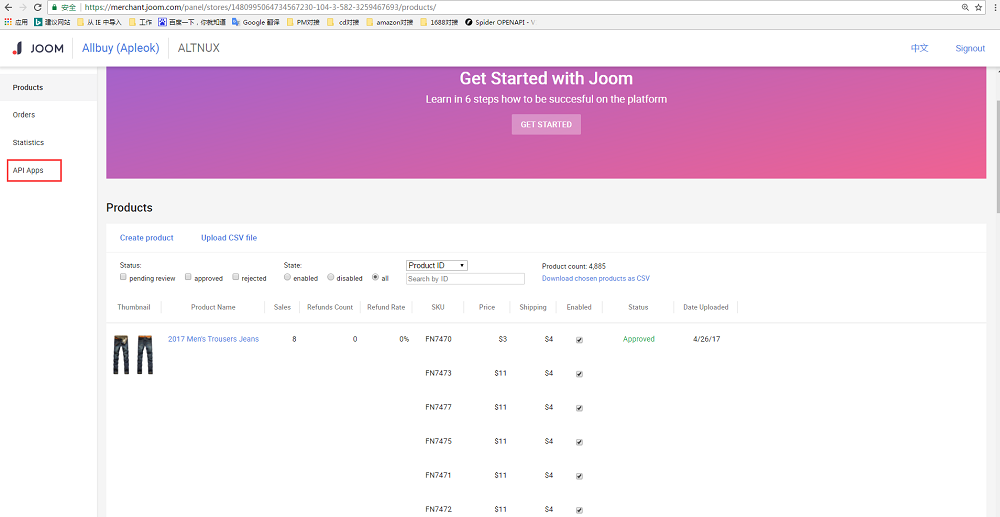Click the zoom magnifier icon in address bar
Screen dimensions: 1000x517
(x=964, y=7)
